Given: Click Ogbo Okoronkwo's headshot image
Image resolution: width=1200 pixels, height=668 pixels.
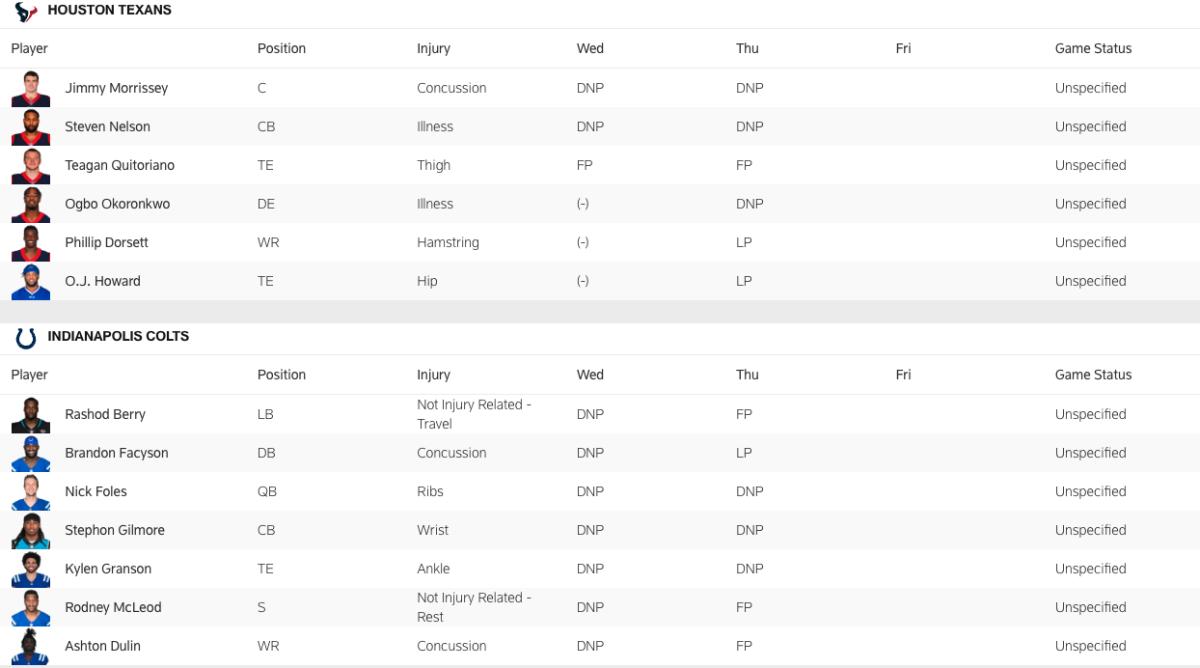Looking at the screenshot, I should tap(31, 204).
